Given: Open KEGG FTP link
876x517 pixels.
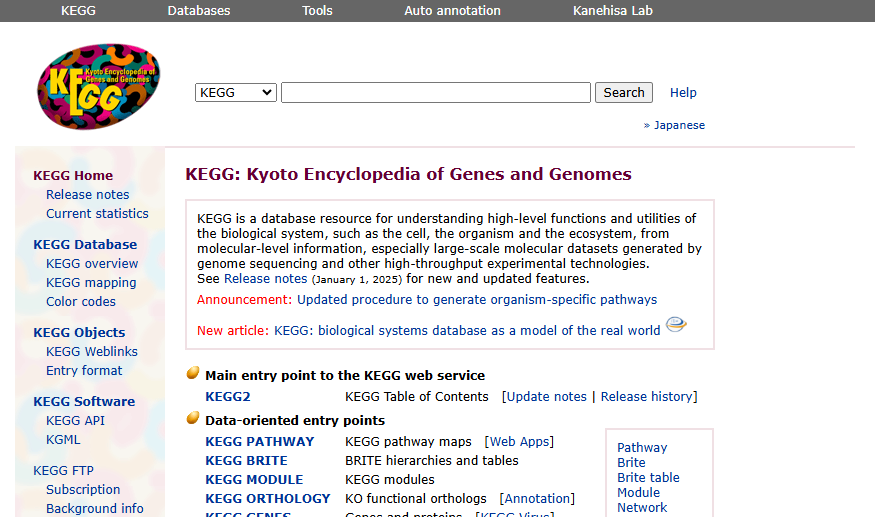Looking at the screenshot, I should [63, 471].
